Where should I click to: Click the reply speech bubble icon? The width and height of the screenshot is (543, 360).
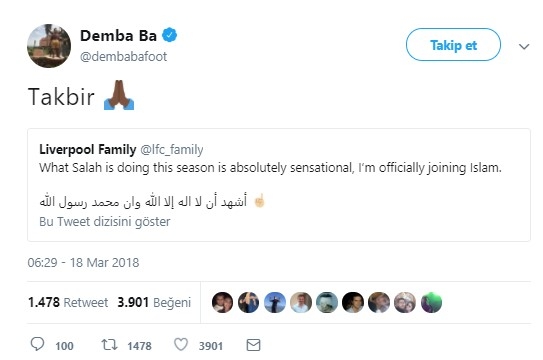(37, 344)
